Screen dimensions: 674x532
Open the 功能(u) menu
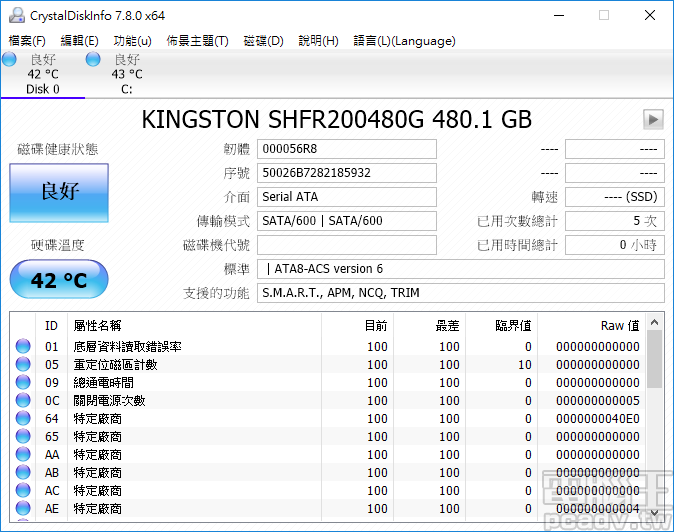(x=132, y=41)
